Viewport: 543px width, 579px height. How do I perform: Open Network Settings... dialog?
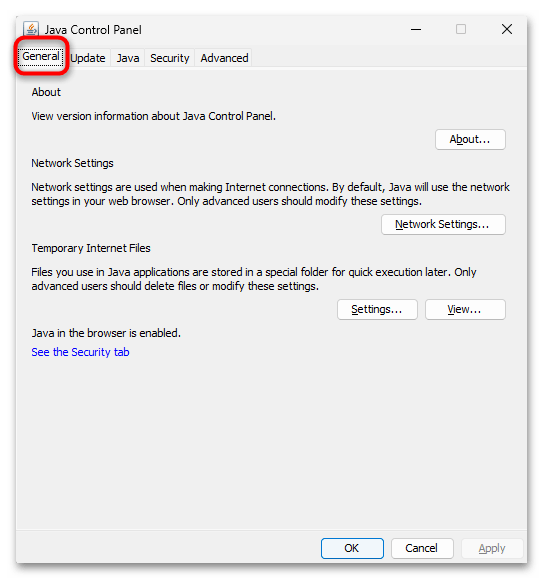[x=443, y=225]
